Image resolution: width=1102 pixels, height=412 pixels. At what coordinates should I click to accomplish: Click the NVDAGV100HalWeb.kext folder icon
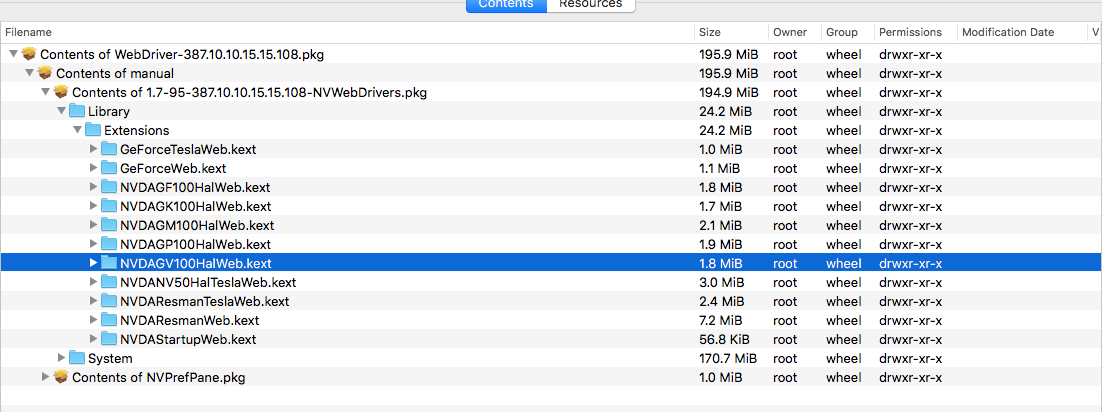click(109, 263)
